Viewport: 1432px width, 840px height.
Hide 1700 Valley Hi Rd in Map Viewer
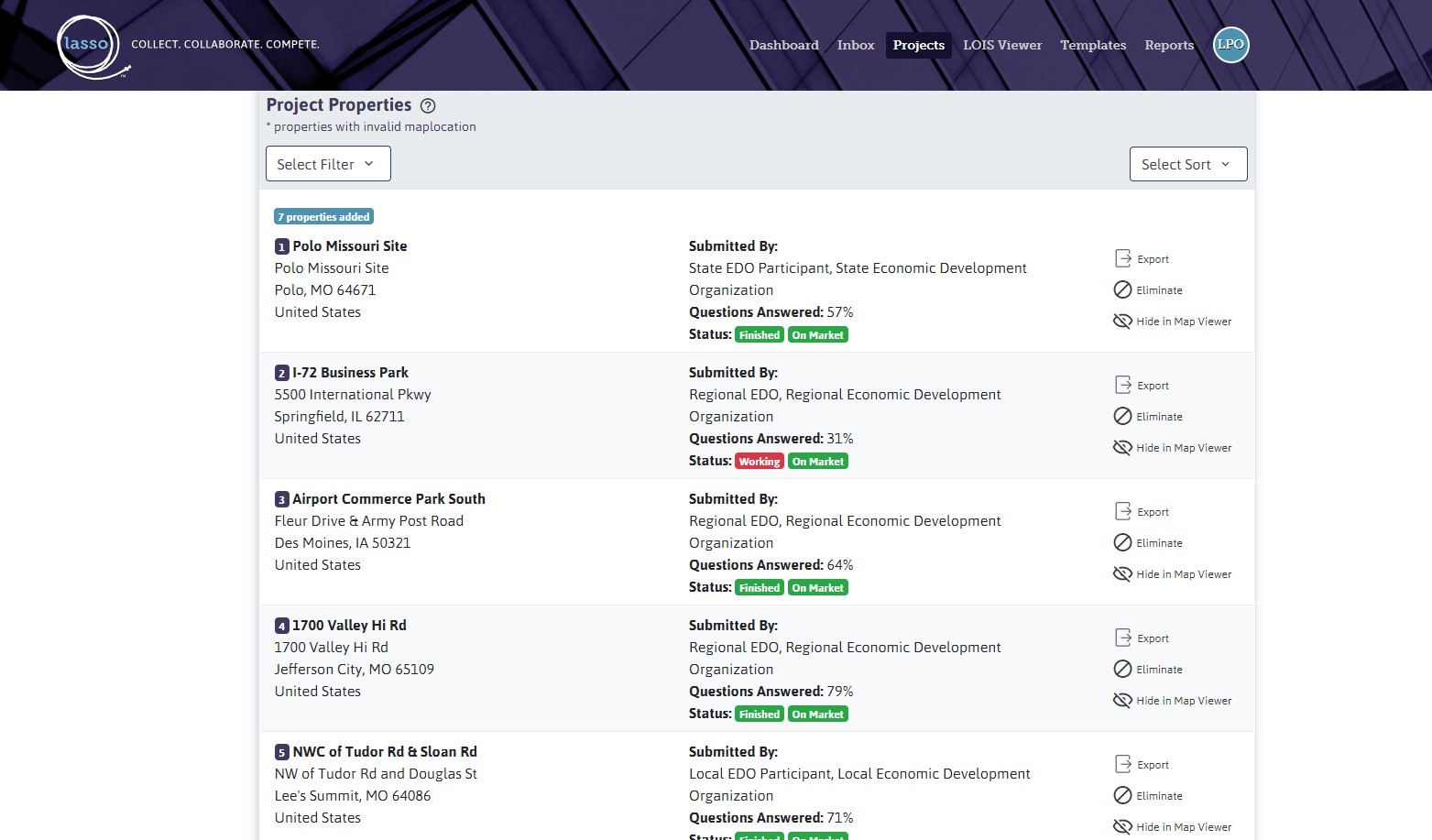point(1172,700)
